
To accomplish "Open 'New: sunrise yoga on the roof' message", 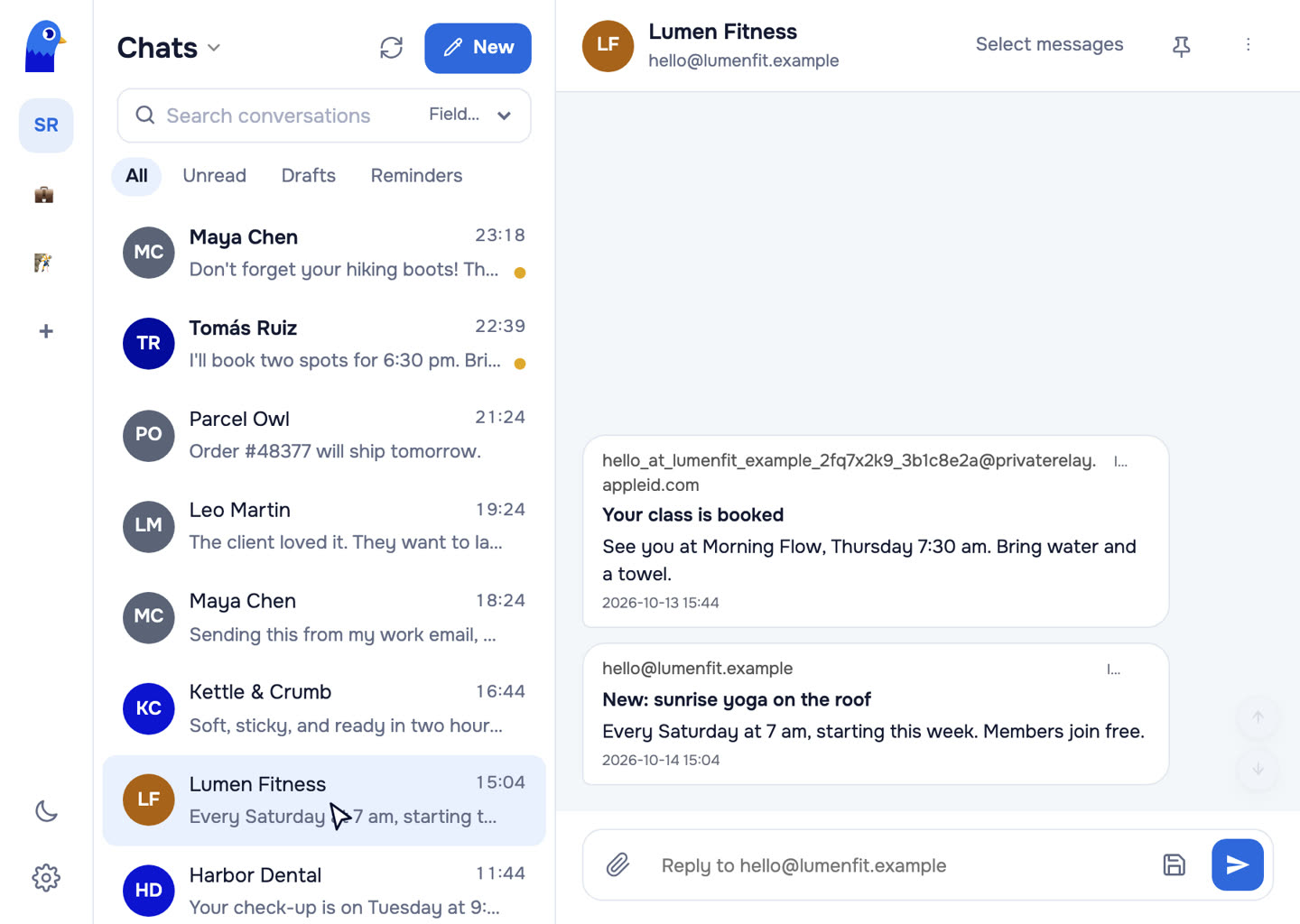I will 876,714.
